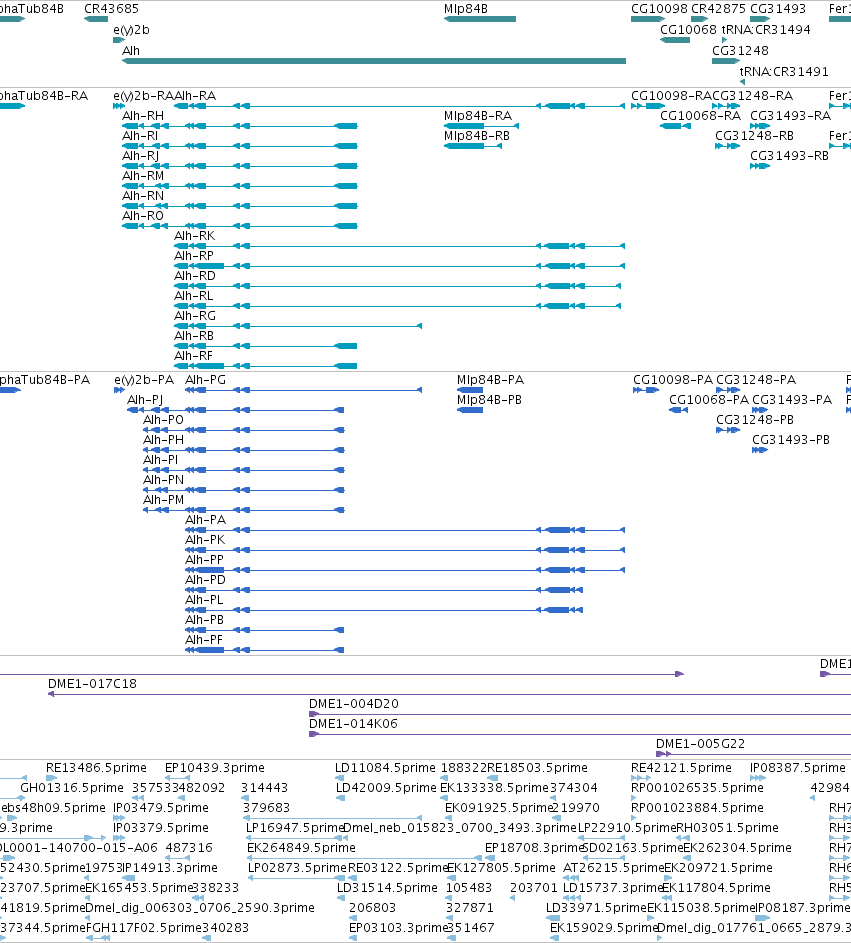Select the Alh-RF transcript label
Viewport: 851px width, 943px height.
(194, 356)
